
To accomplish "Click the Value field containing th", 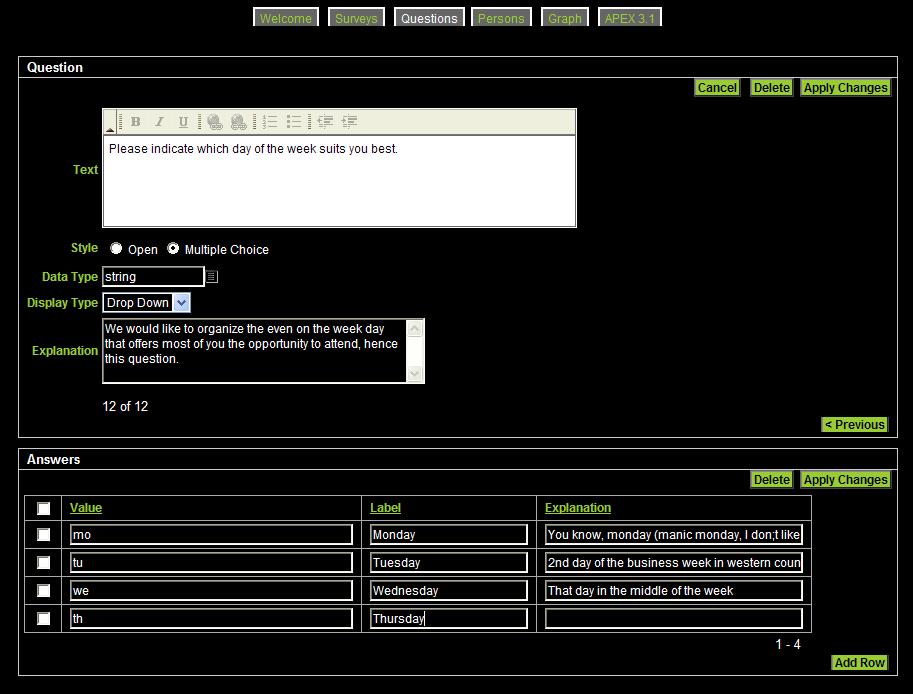I will [x=211, y=618].
